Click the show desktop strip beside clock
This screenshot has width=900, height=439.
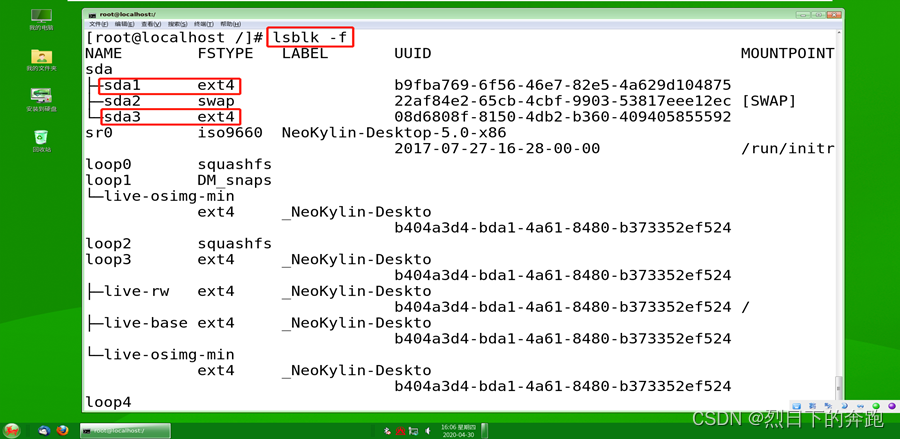485,430
